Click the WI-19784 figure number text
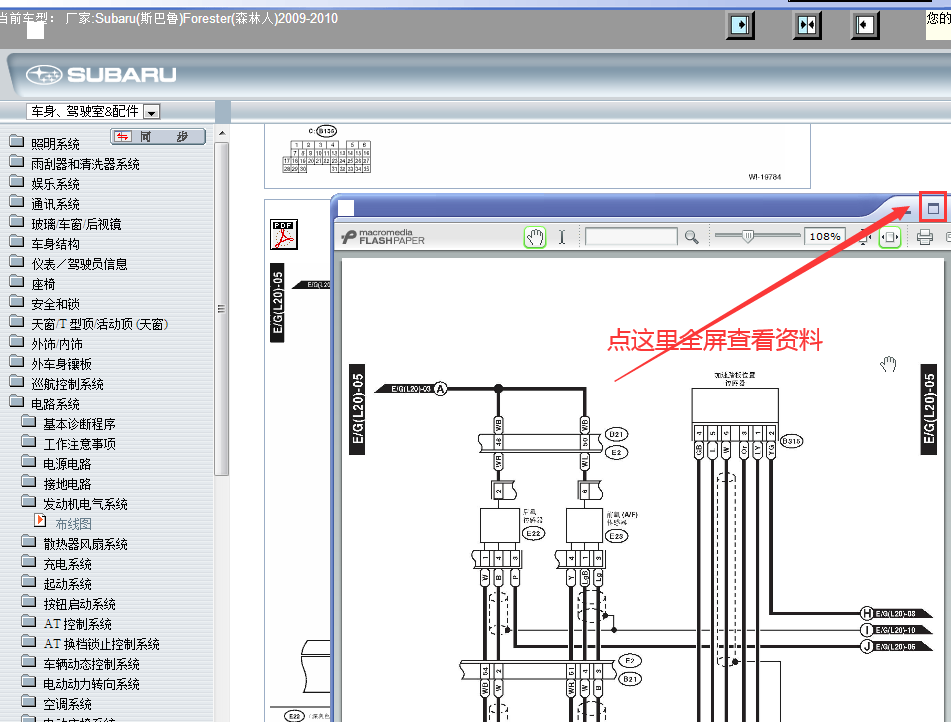The image size is (951, 722). pos(765,177)
